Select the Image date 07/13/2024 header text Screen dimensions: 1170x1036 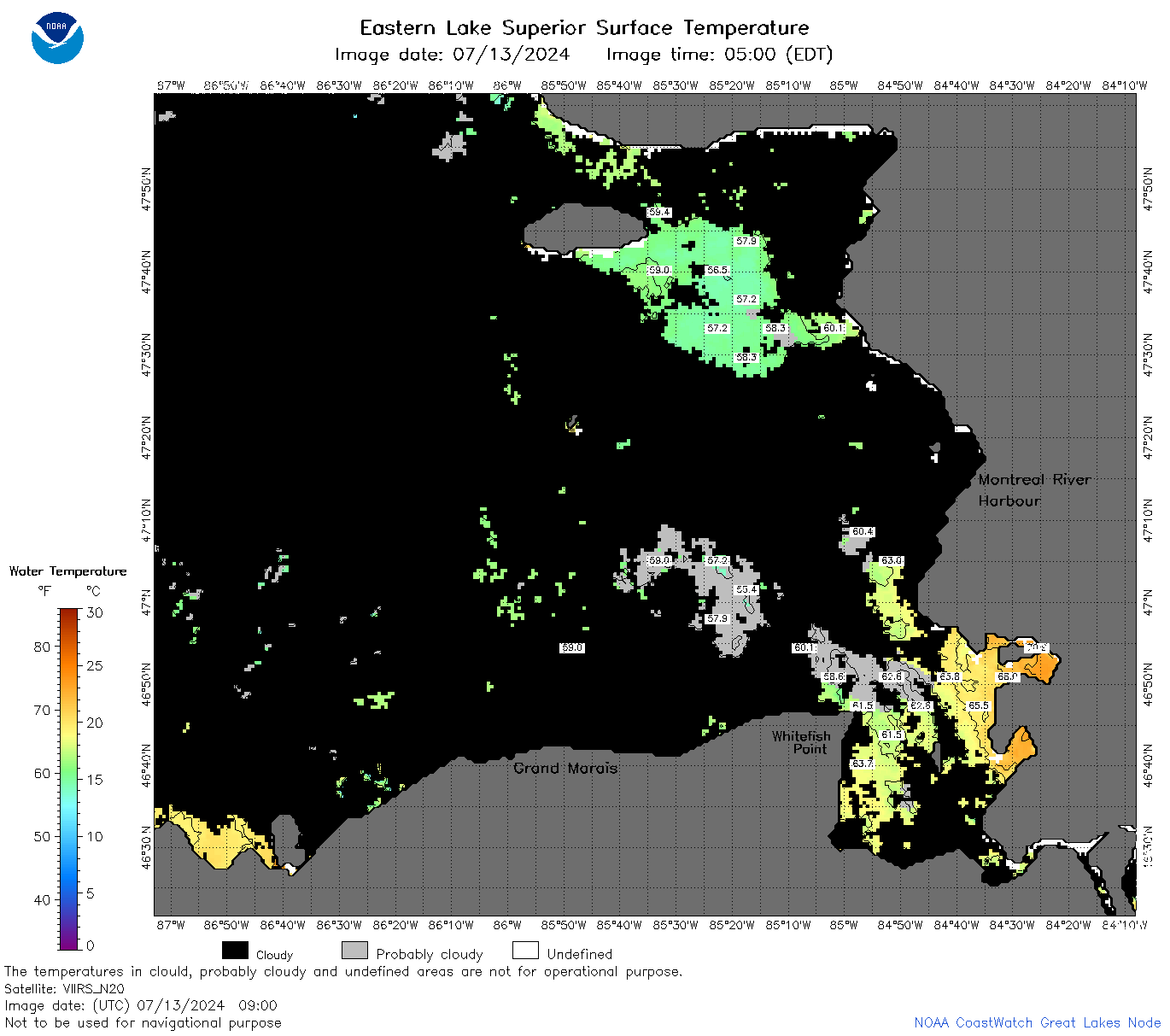pos(452,55)
